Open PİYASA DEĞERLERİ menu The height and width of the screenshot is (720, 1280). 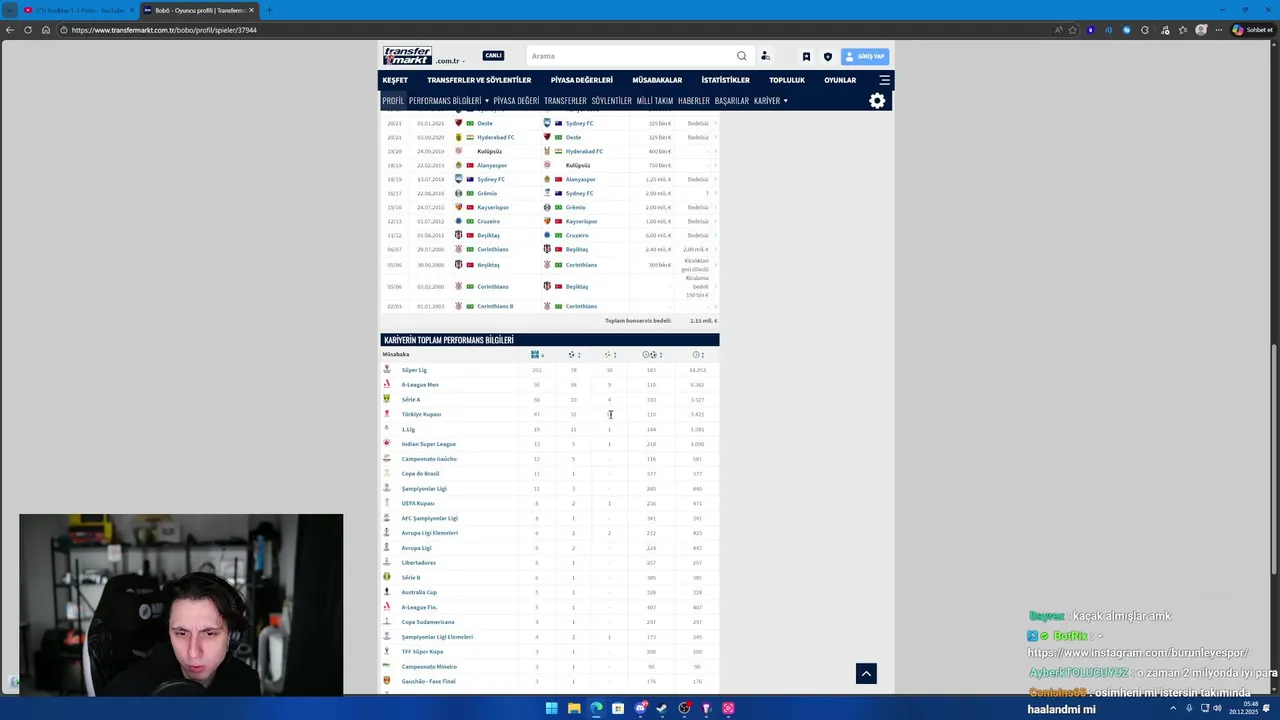coord(582,80)
